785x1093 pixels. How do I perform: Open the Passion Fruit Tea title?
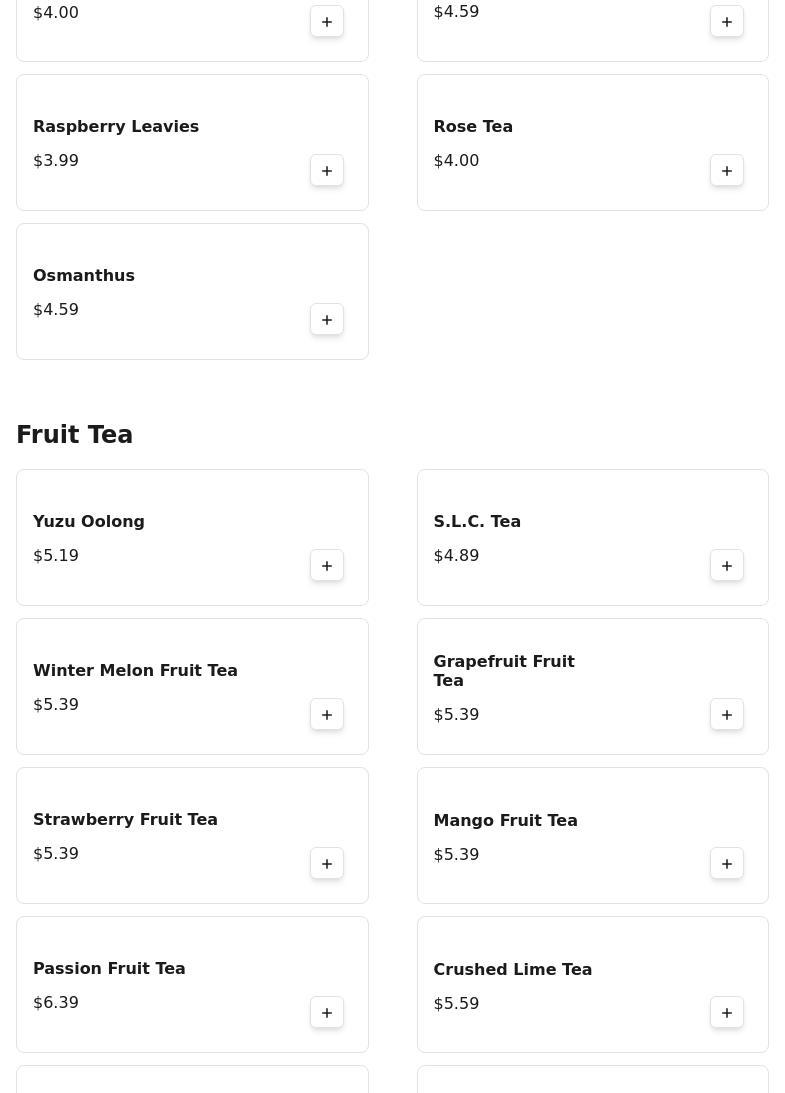point(109,969)
